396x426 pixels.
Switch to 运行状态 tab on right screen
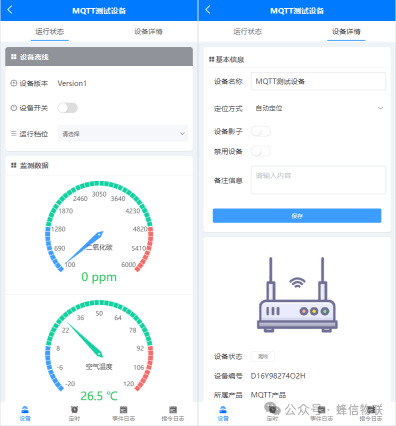247,32
